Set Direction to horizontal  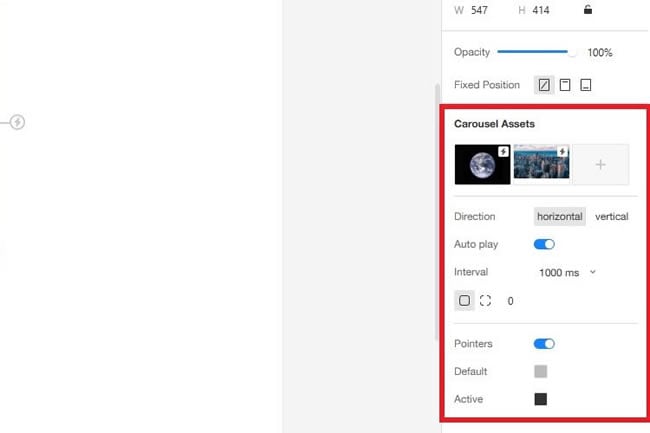pos(560,216)
